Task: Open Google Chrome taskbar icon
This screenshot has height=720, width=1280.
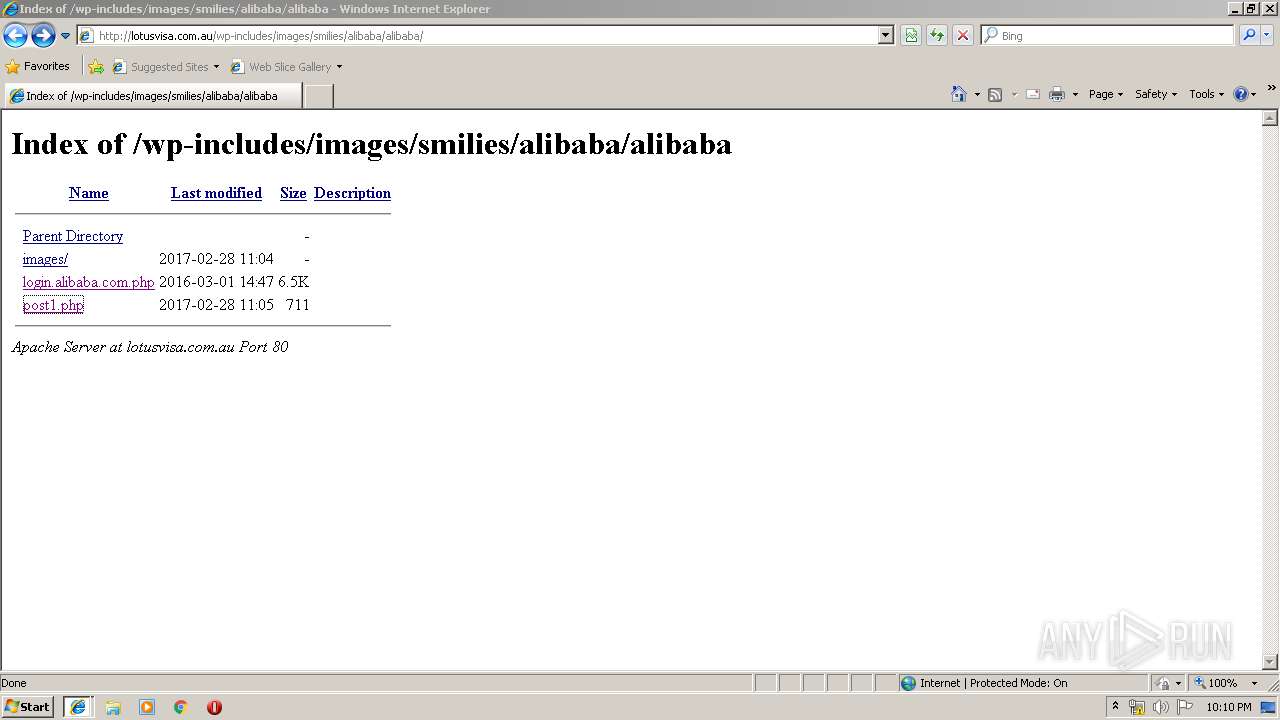Action: (x=181, y=707)
